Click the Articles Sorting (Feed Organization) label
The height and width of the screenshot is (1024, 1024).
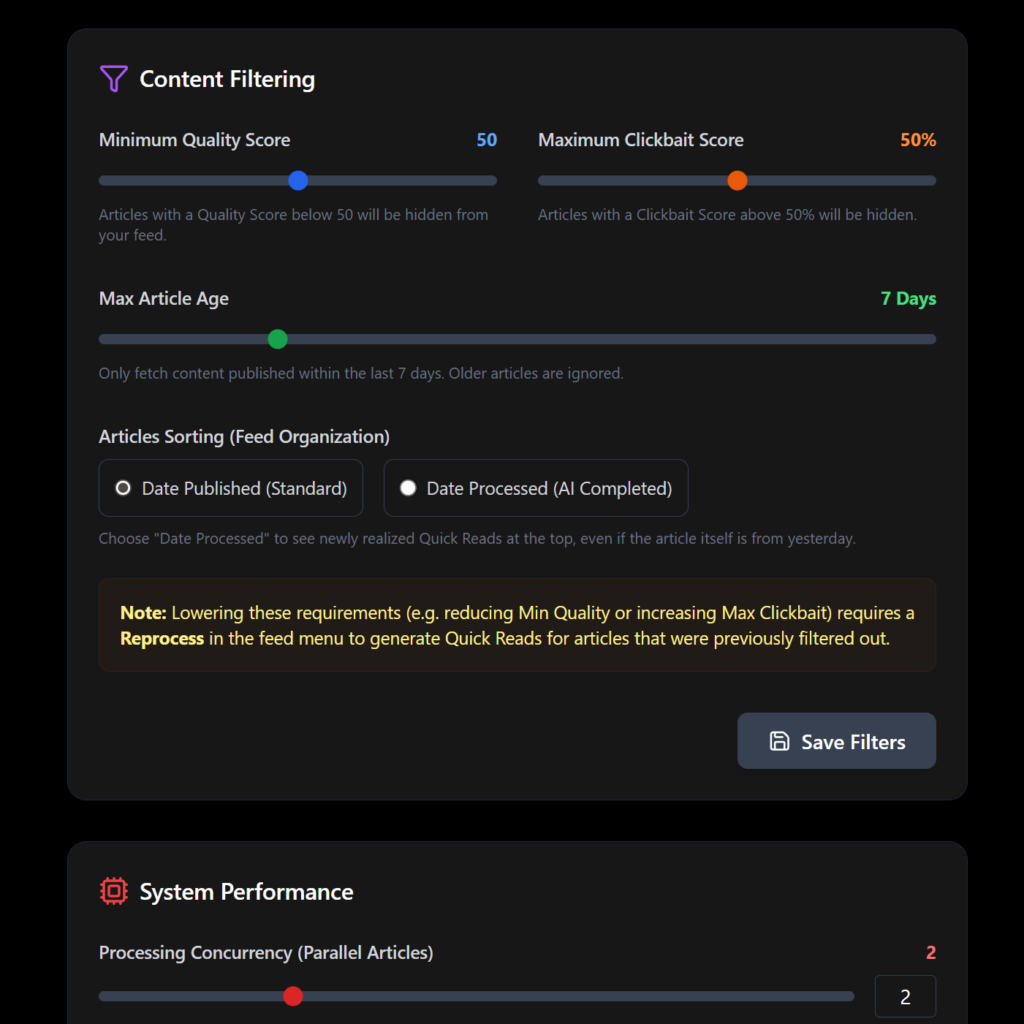coord(244,436)
